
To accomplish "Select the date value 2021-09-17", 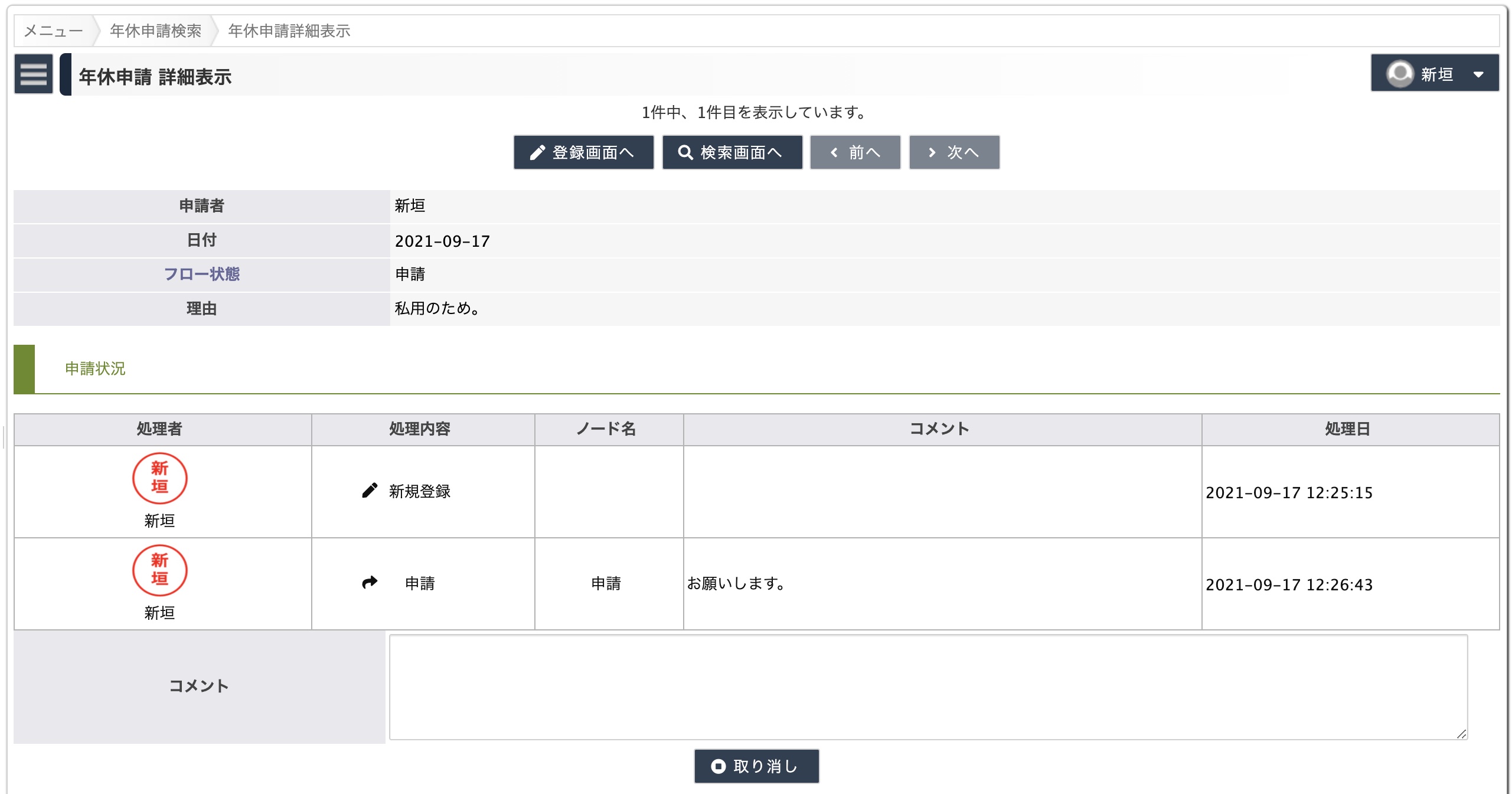I will point(442,241).
